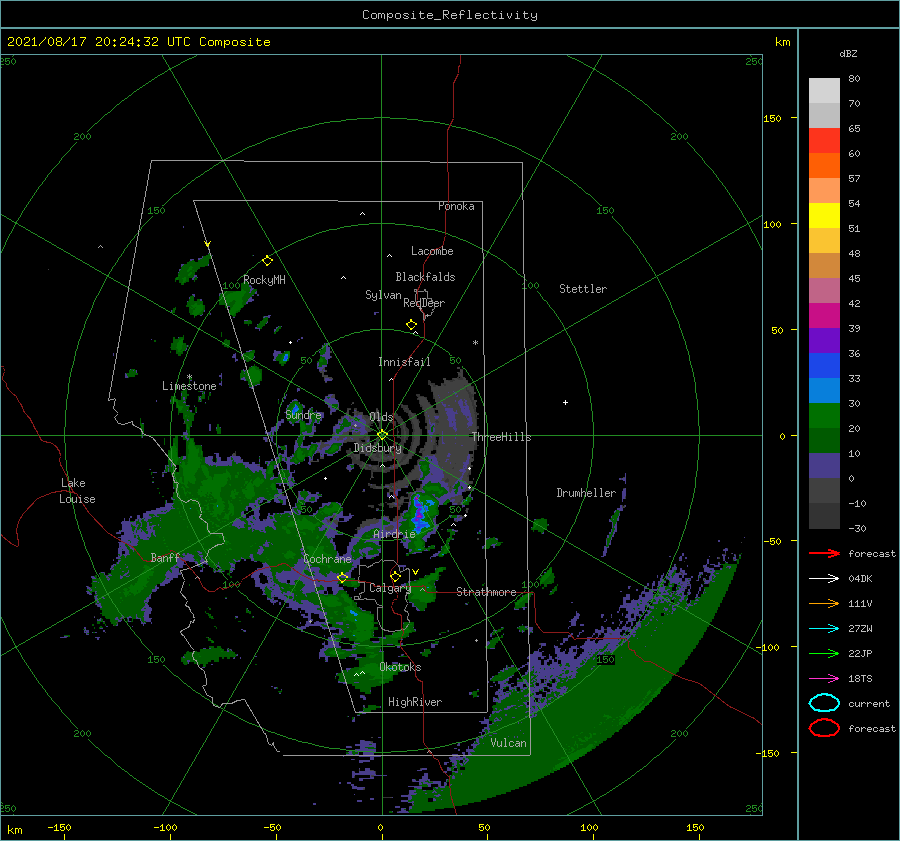
Task: Click the dBZ legend heading
Action: [x=848, y=53]
